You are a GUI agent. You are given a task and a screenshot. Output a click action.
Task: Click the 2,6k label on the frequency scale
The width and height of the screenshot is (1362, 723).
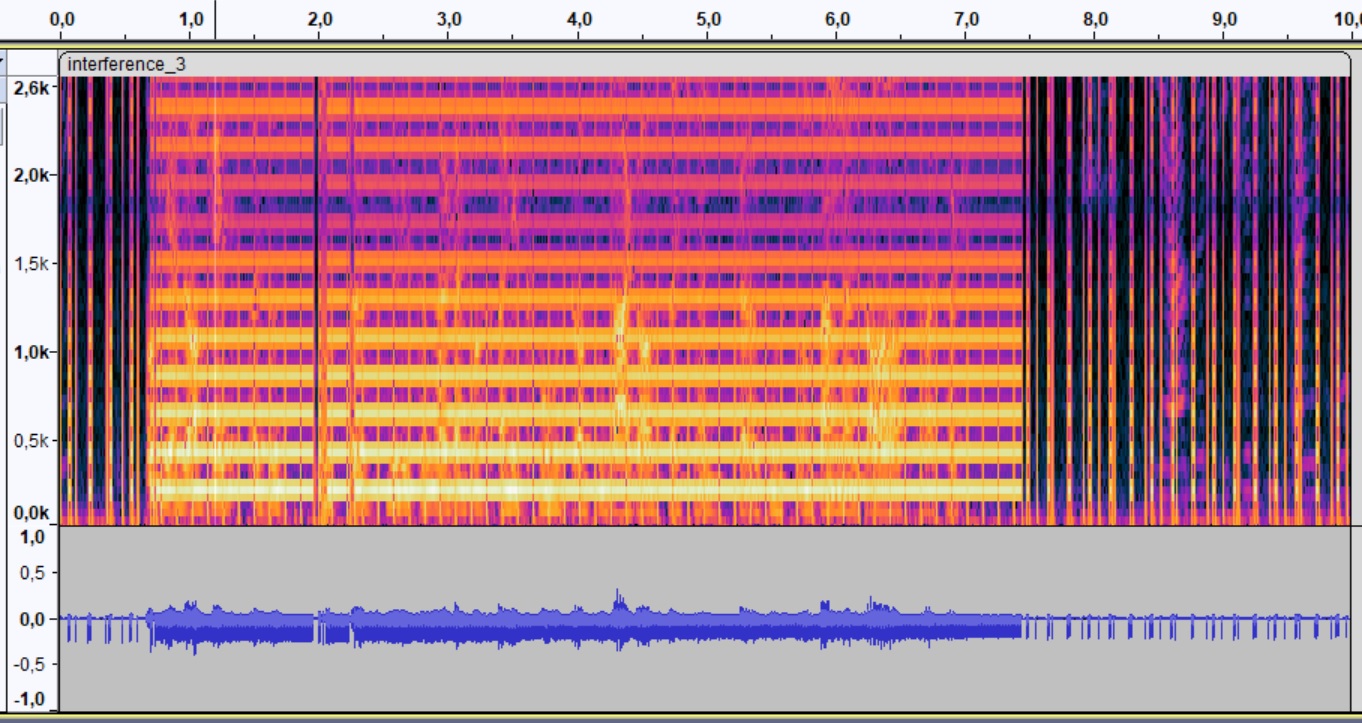[30, 88]
